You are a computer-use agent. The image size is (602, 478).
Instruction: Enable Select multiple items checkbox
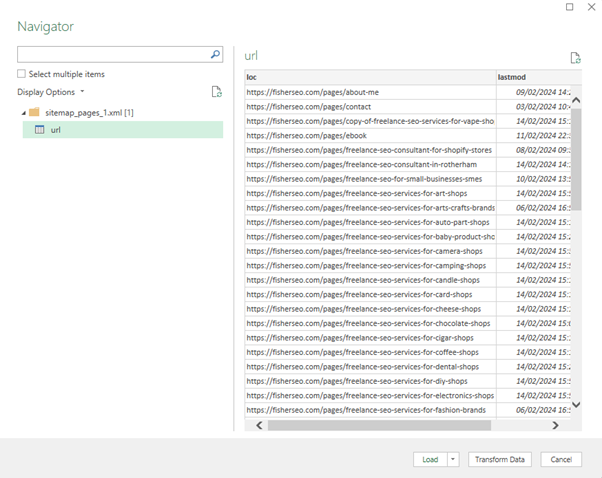point(22,74)
